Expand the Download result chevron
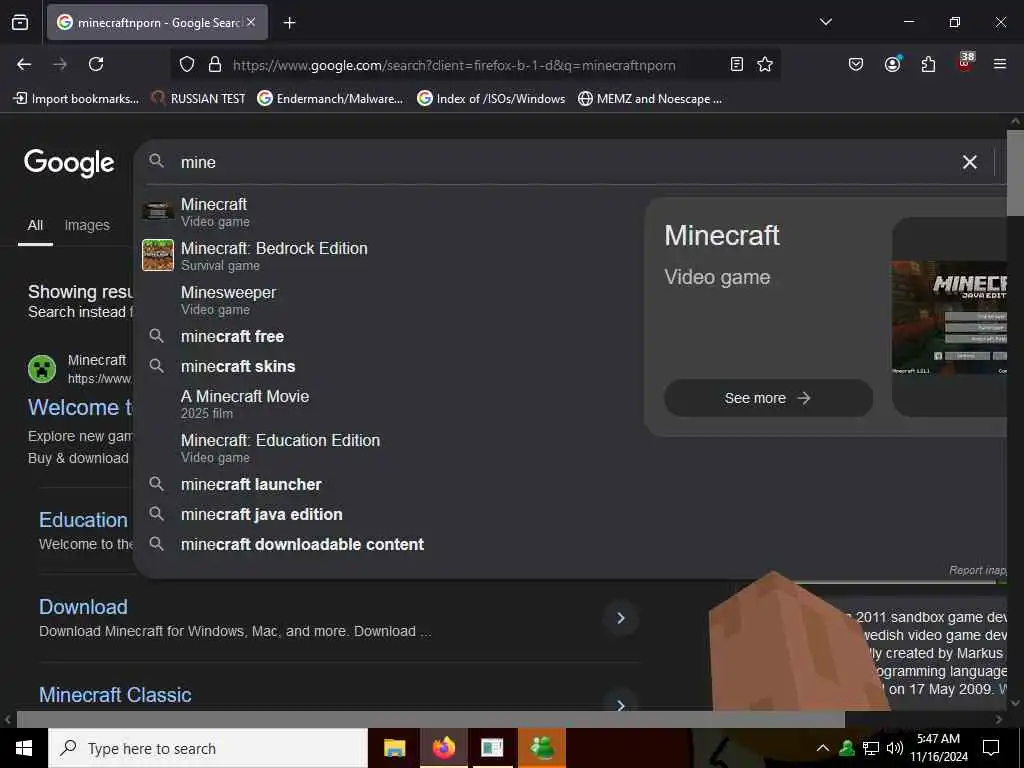This screenshot has height=768, width=1024. (x=620, y=618)
